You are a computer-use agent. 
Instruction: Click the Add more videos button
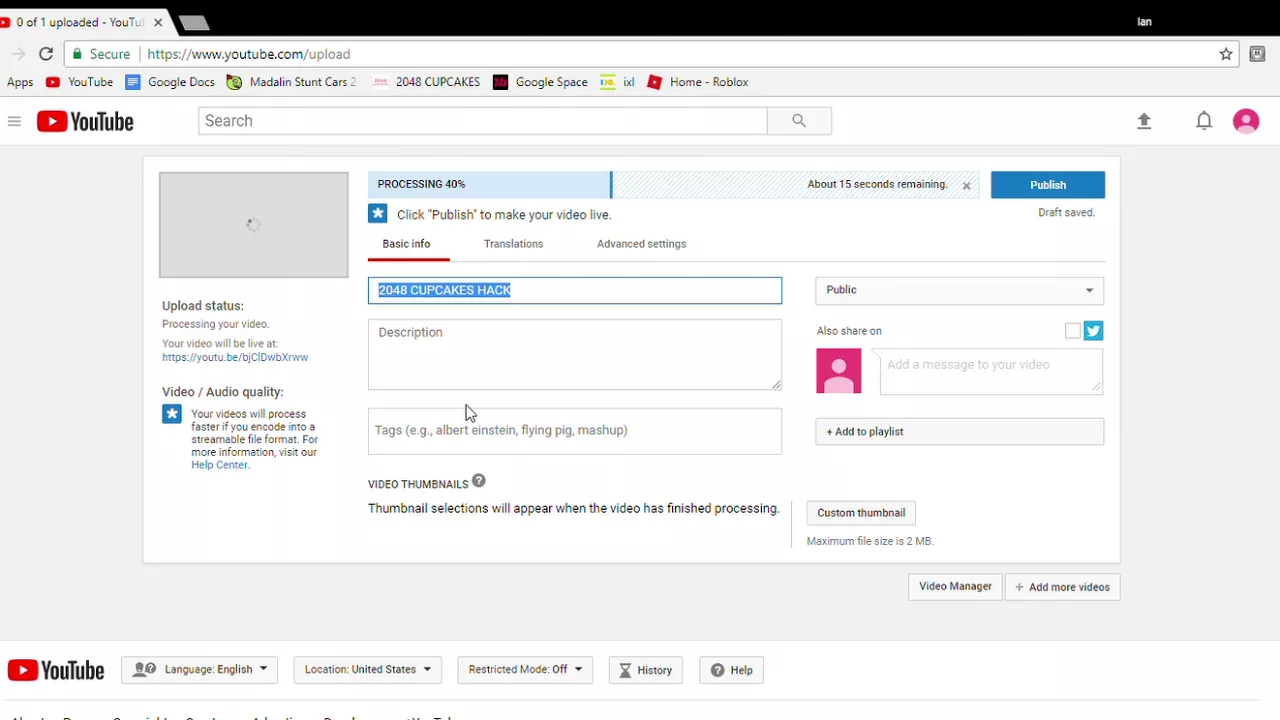tap(1062, 587)
